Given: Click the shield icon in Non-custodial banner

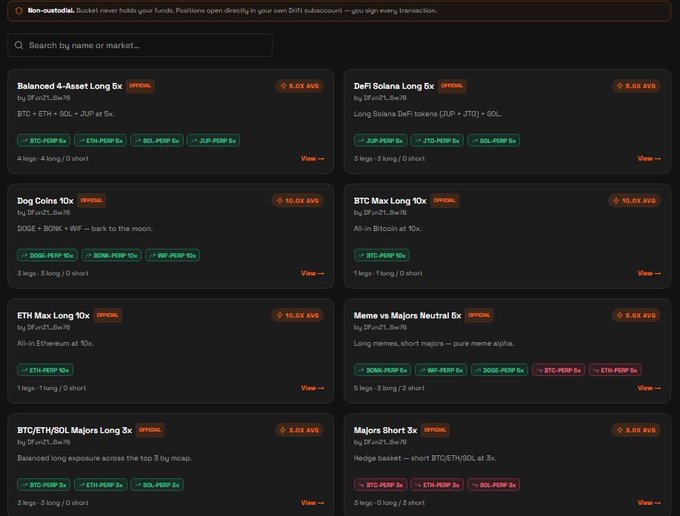Looking at the screenshot, I should pyautogui.click(x=19, y=11).
